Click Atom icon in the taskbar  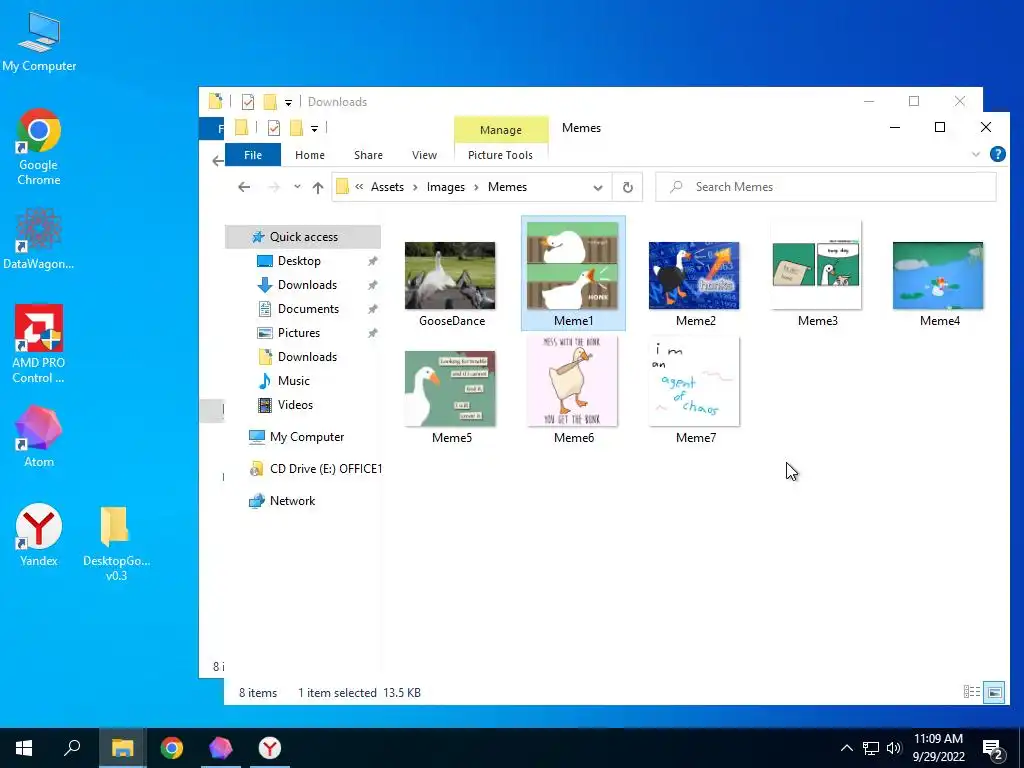221,748
